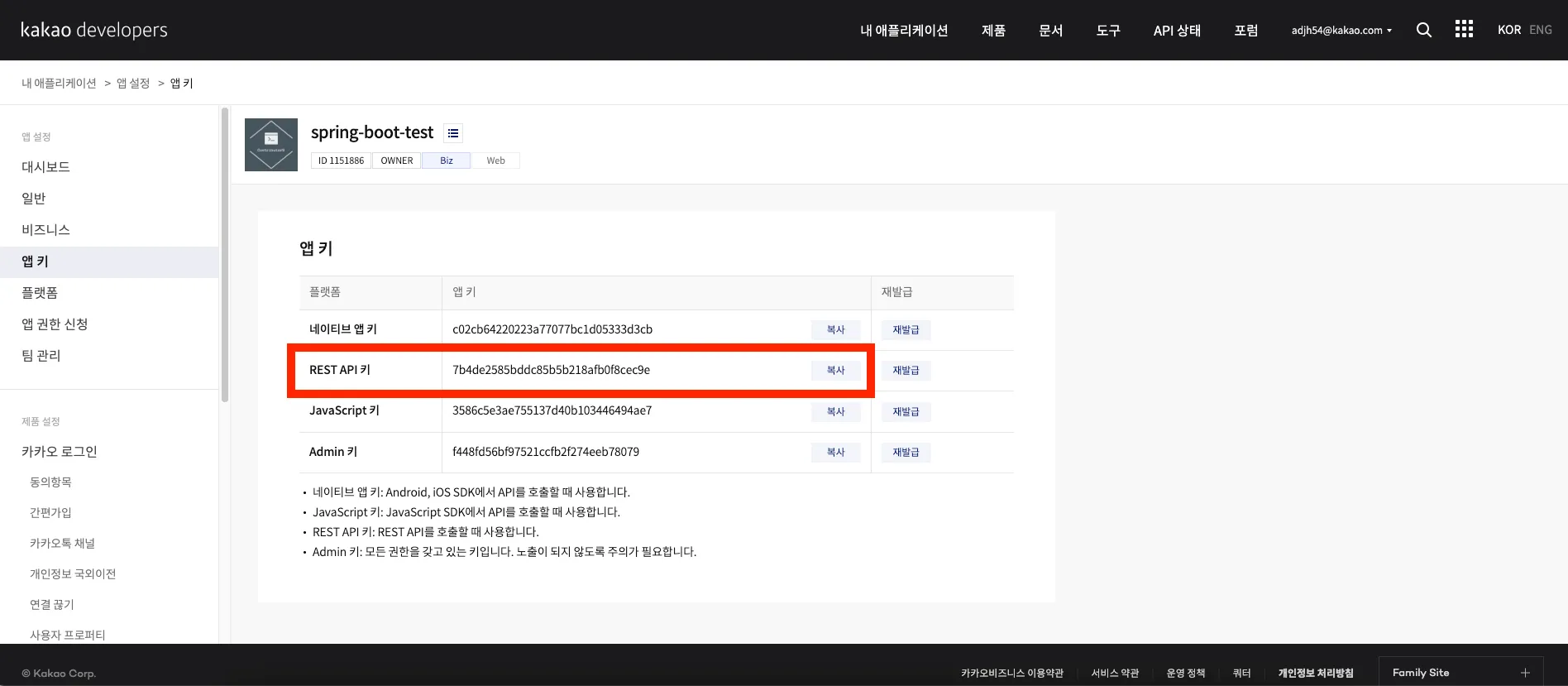Click JavaScript key 3586c5e3ae755137d40b103446494ae7
The height and width of the screenshot is (686, 1568).
pyautogui.click(x=552, y=410)
